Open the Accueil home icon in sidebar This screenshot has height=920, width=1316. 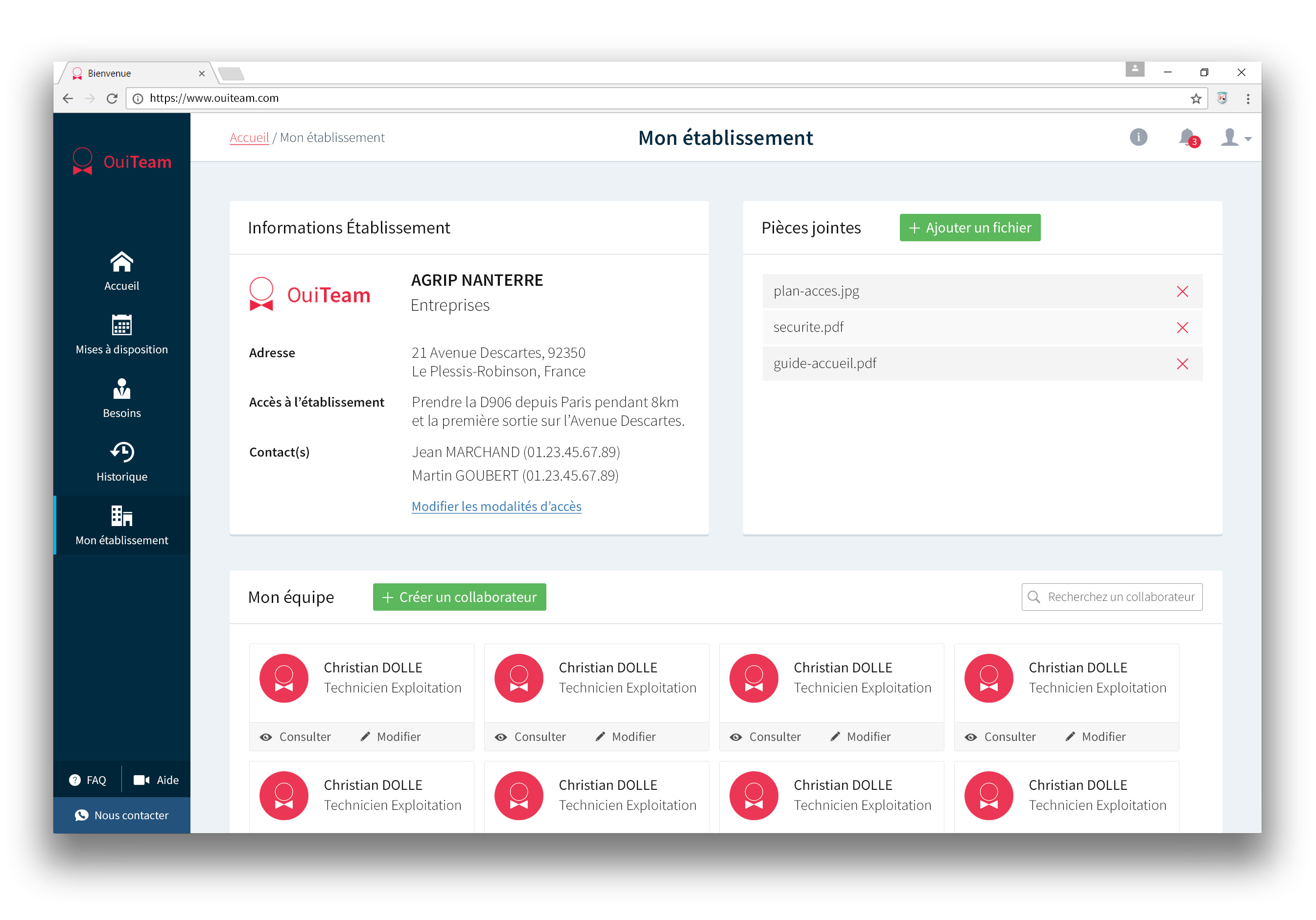[121, 262]
